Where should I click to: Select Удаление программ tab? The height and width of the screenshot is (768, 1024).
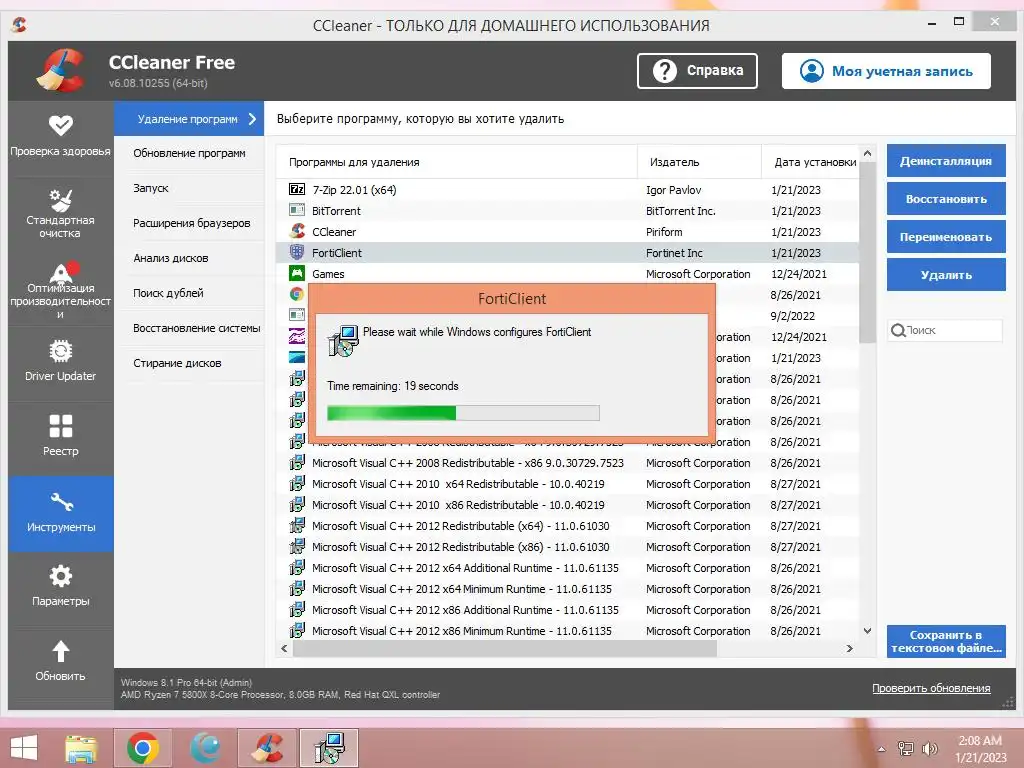(189, 119)
